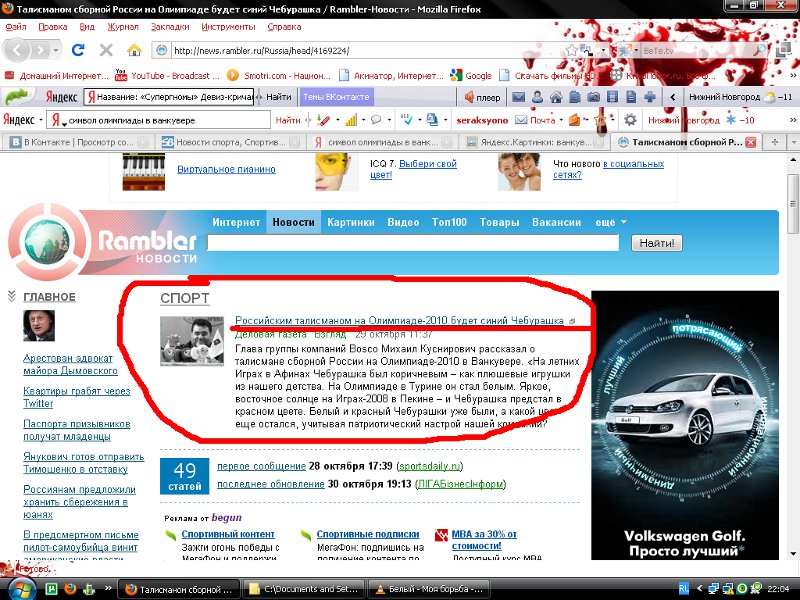Viewport: 800px width, 600px height.
Task: Switch to the 'Яндекс.Картинки' tab
Action: (x=534, y=142)
